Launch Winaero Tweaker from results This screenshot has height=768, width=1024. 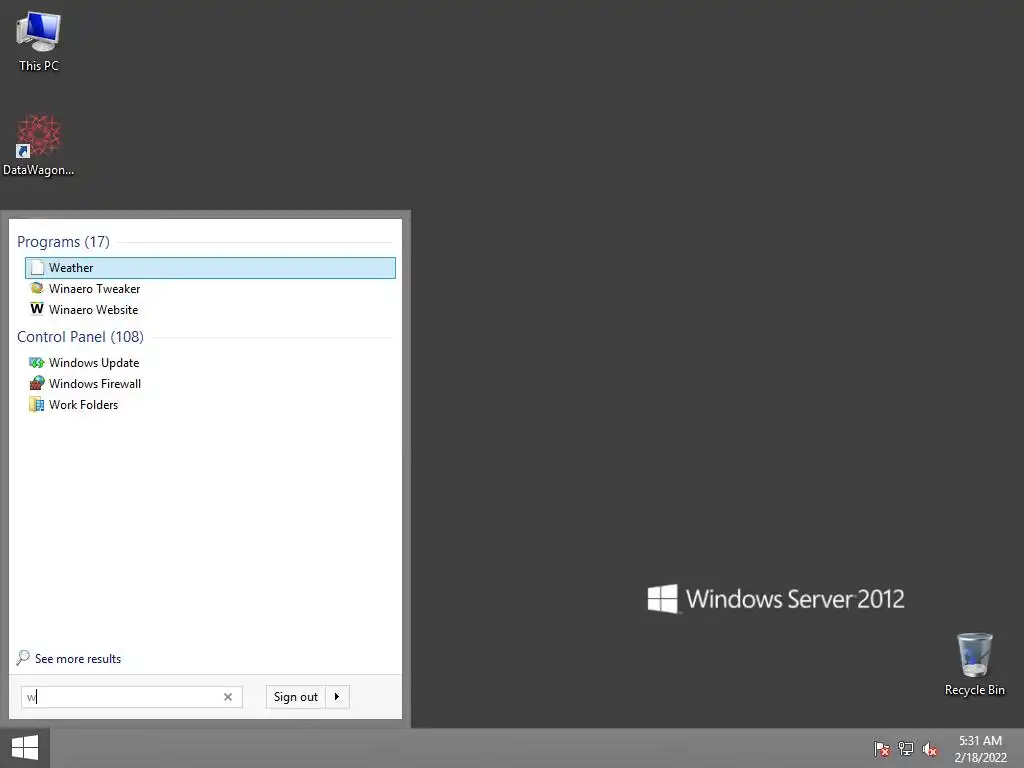(94, 289)
